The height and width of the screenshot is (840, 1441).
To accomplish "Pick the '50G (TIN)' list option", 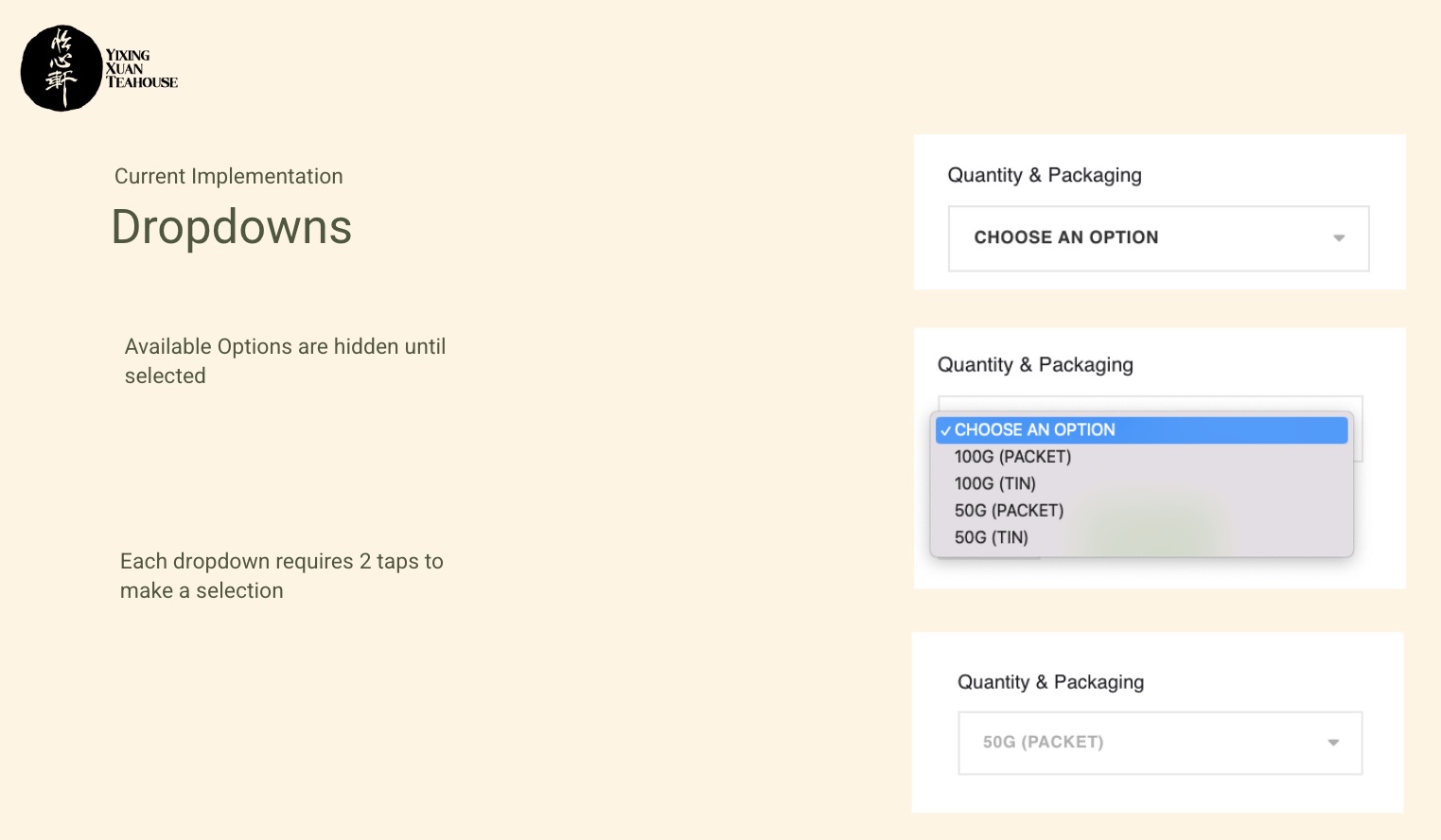I will click(1142, 537).
